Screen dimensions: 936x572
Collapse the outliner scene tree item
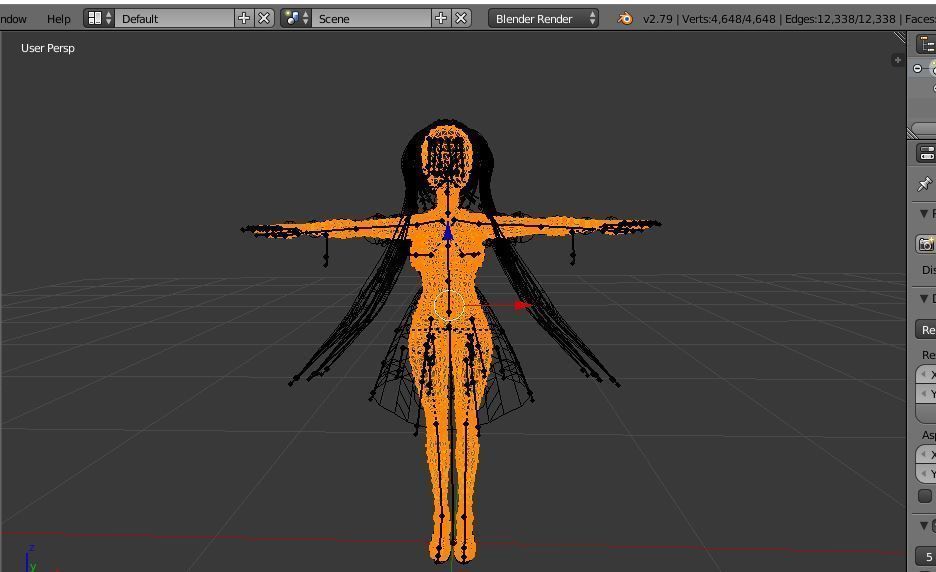tap(917, 69)
